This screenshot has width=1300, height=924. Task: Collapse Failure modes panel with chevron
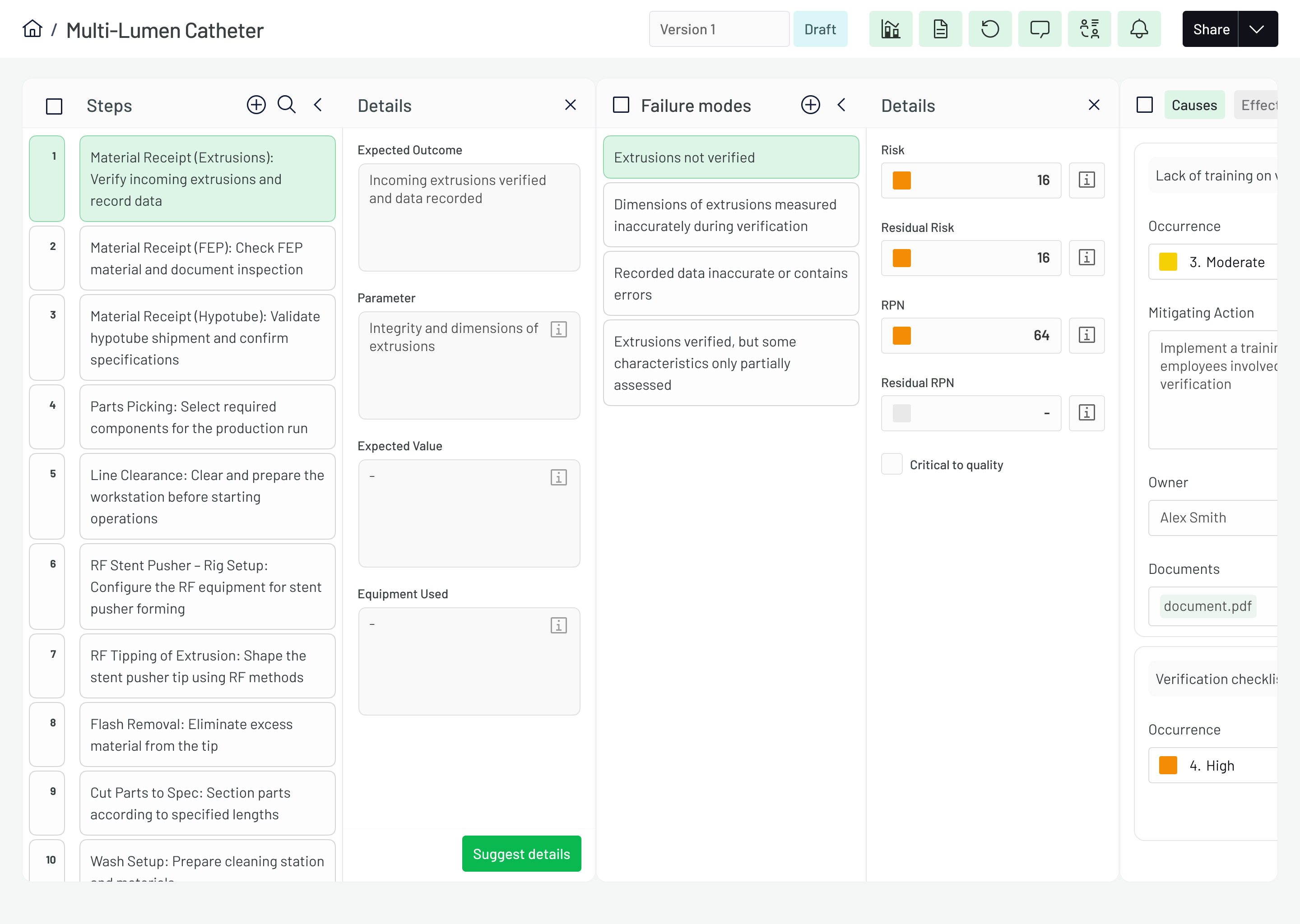point(841,105)
